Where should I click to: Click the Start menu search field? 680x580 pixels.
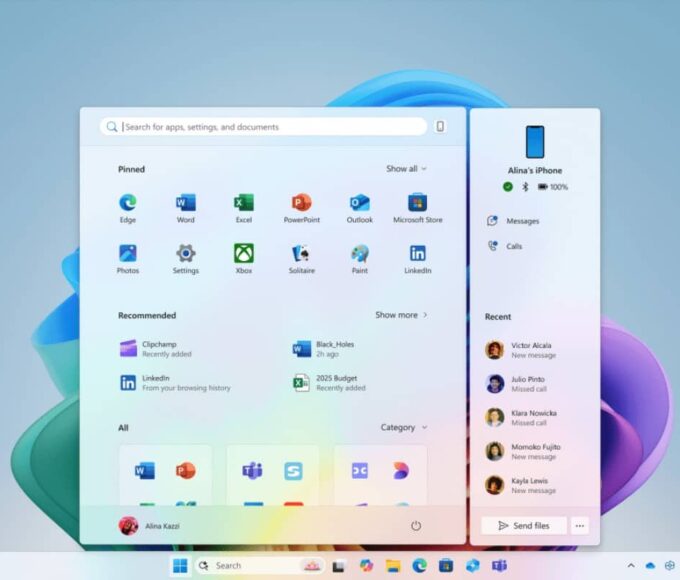(263, 127)
